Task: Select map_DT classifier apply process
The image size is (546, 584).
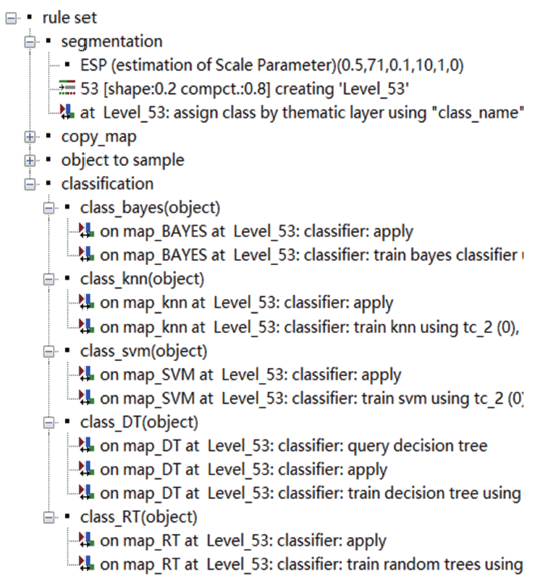Action: (x=243, y=469)
